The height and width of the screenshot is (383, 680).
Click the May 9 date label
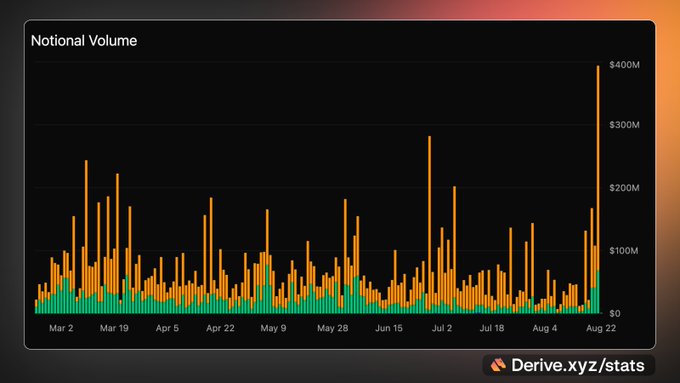[x=273, y=328]
